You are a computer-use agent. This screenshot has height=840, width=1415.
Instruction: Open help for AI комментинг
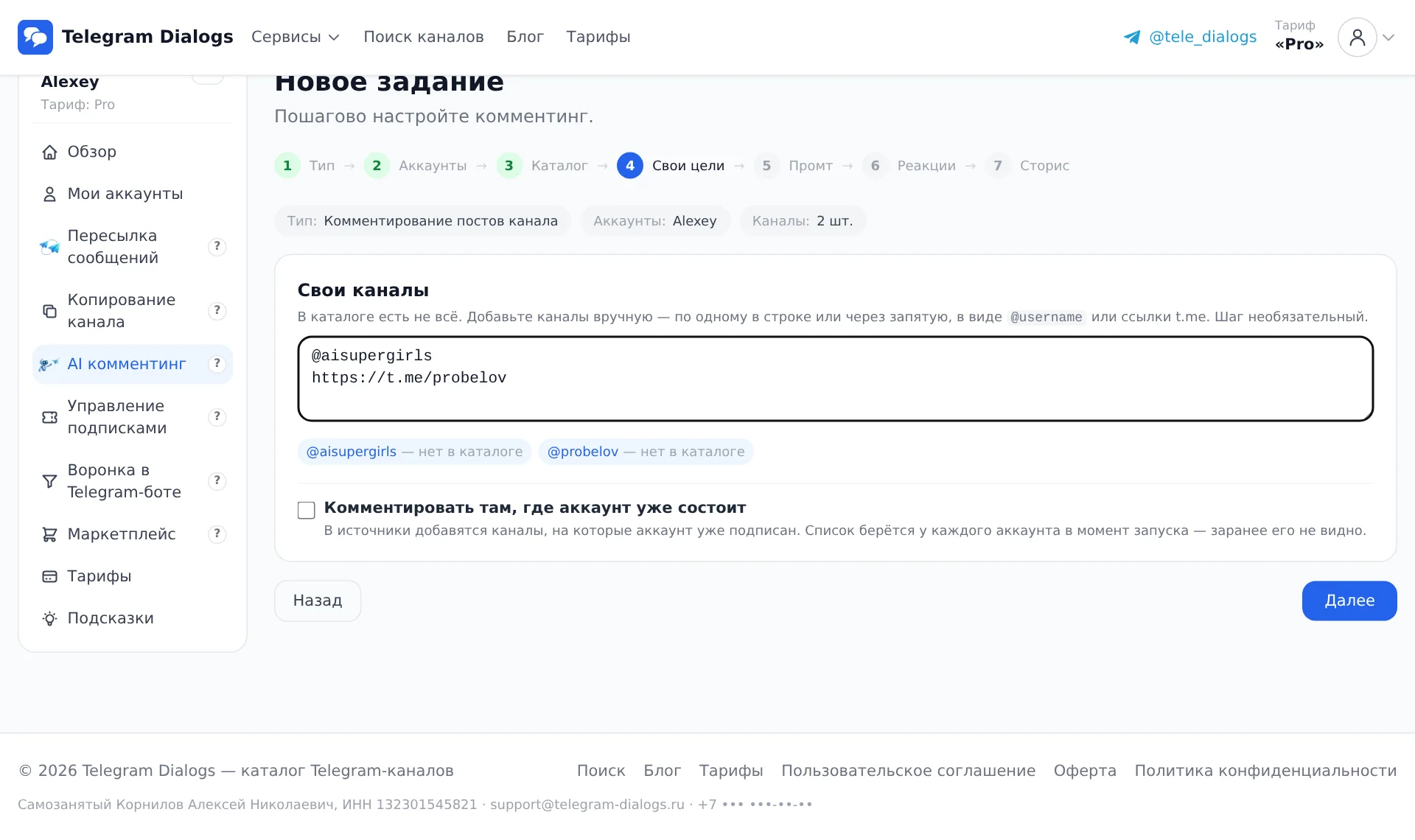coord(217,364)
